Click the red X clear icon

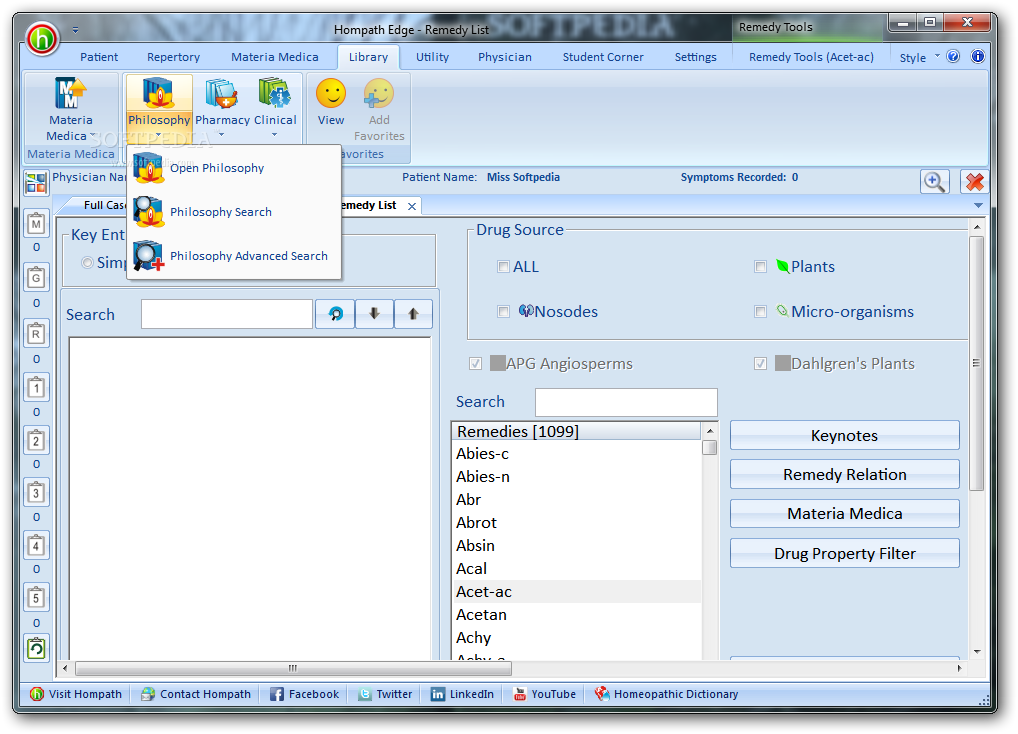click(974, 182)
